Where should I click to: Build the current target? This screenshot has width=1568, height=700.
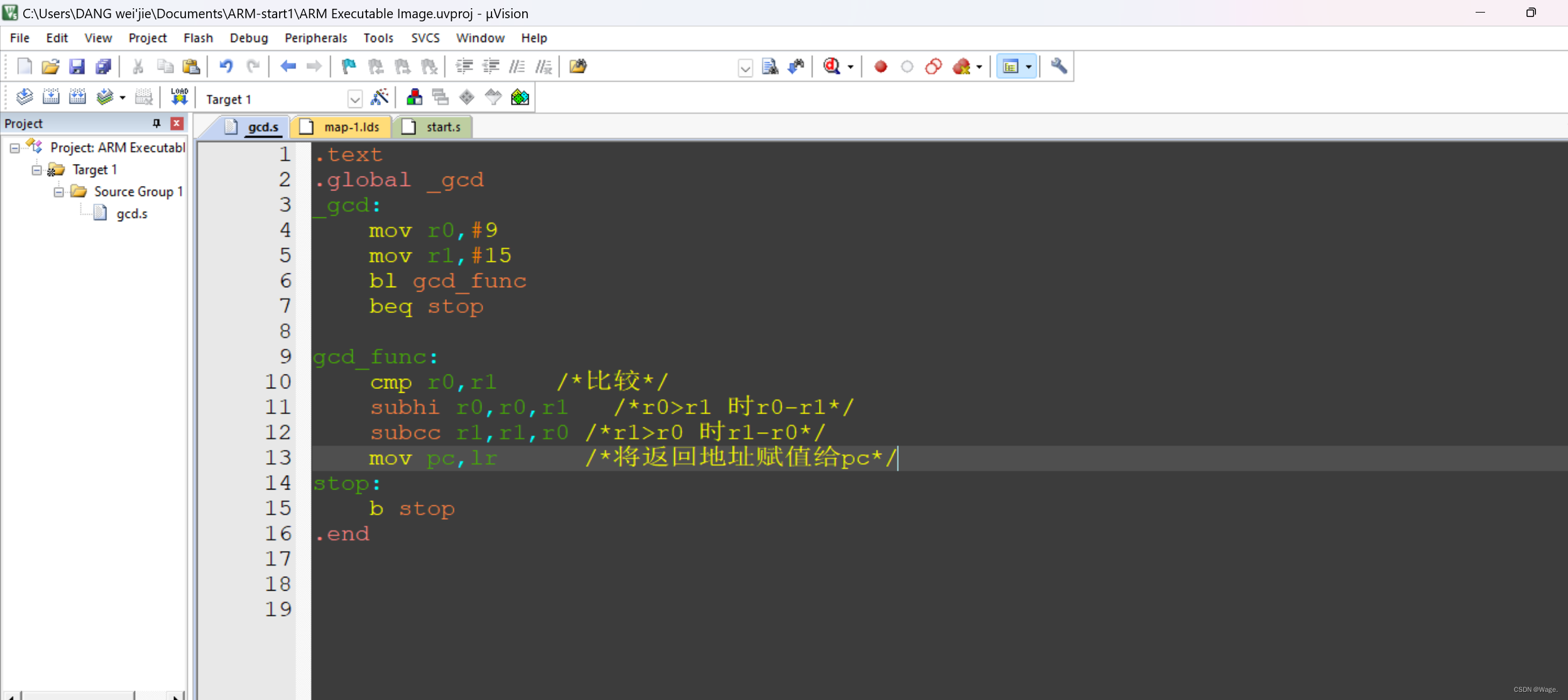click(x=51, y=96)
